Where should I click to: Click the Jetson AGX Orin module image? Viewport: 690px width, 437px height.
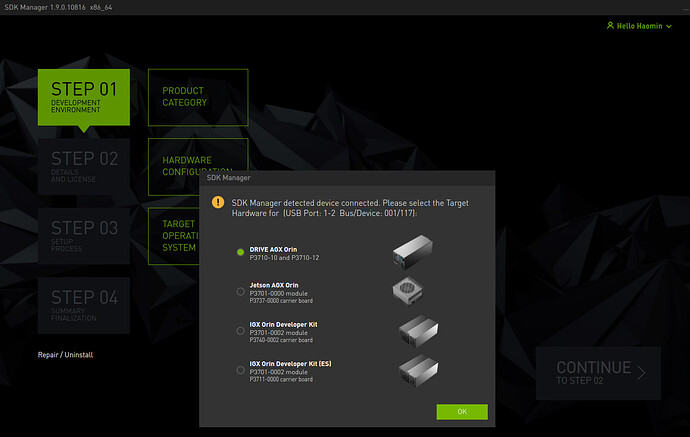pos(407,290)
